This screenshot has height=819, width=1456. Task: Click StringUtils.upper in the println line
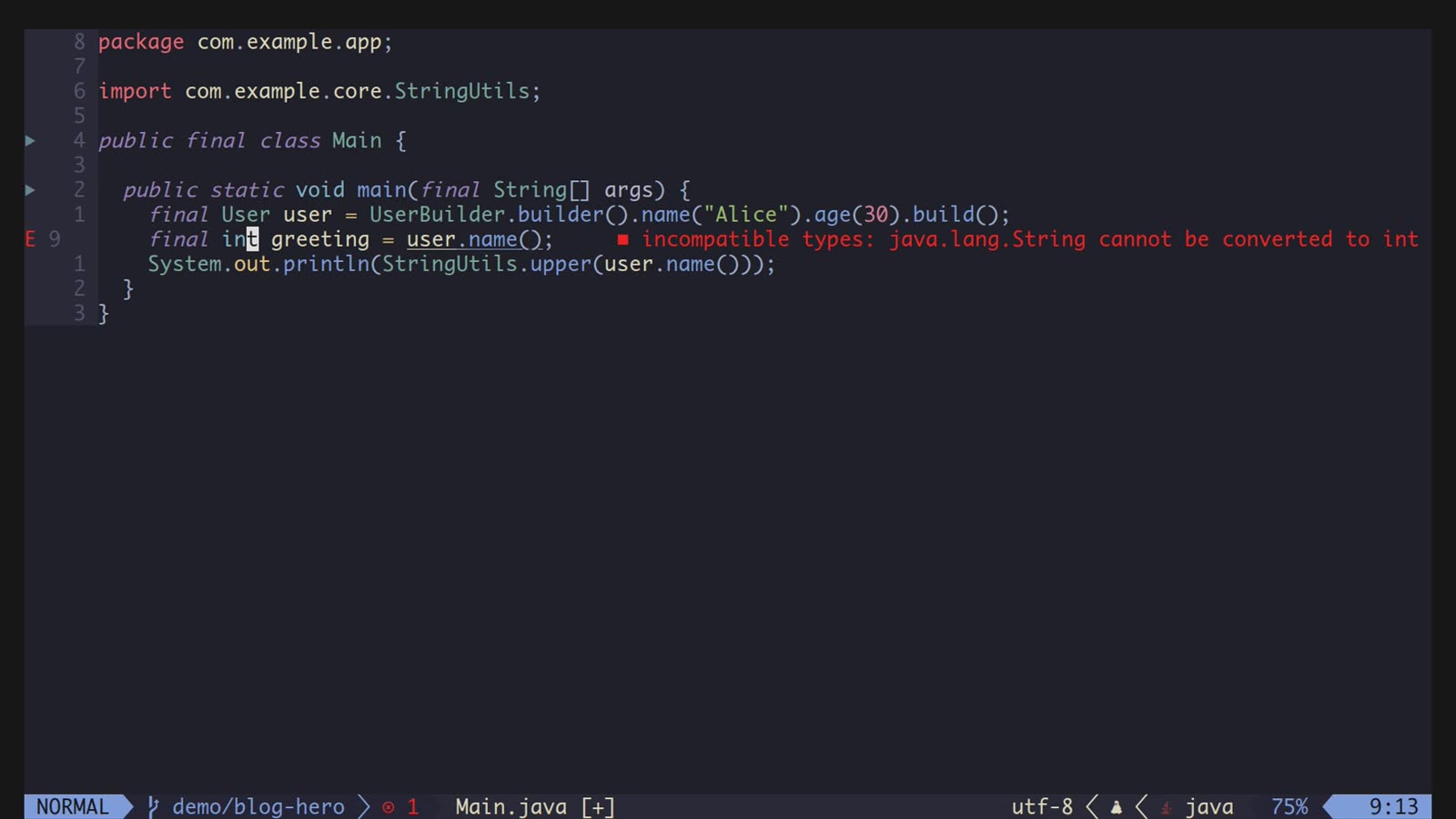pos(486,264)
